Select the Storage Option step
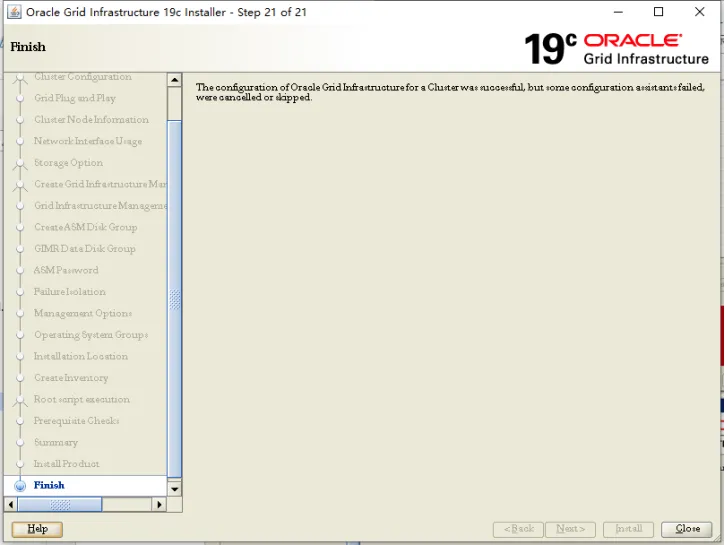725x545 pixels. pyautogui.click(x=68, y=163)
